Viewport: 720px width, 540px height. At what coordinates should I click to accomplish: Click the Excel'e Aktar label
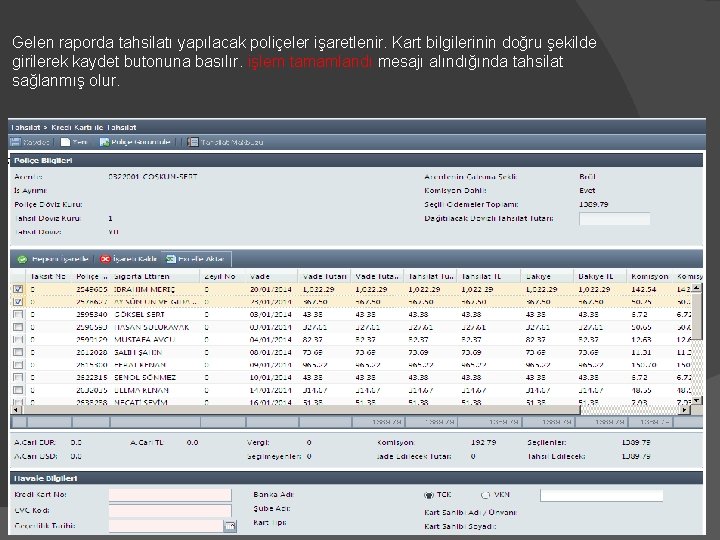pos(201,259)
